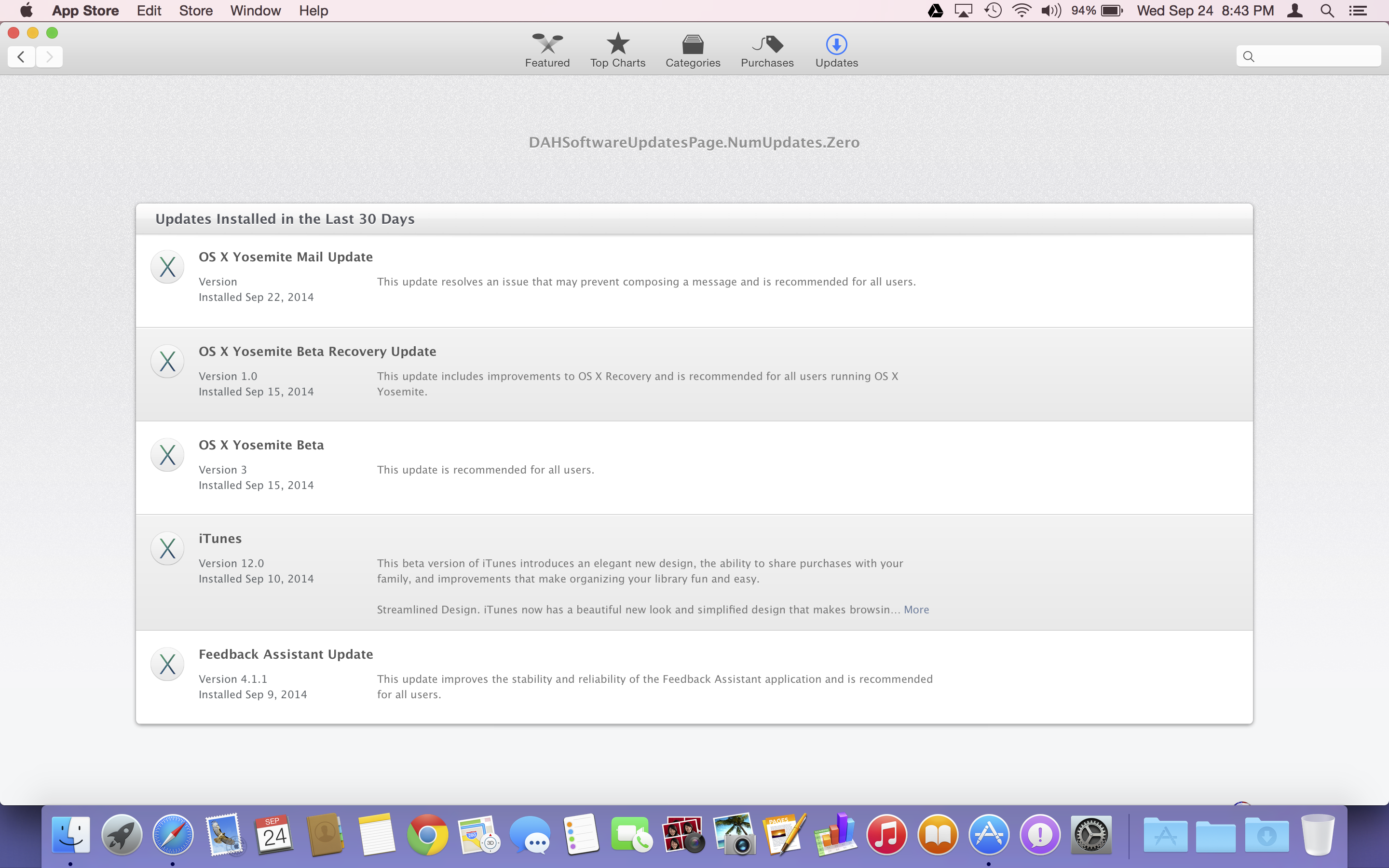The height and width of the screenshot is (868, 1389).
Task: Open the Apple menu
Action: click(27, 10)
